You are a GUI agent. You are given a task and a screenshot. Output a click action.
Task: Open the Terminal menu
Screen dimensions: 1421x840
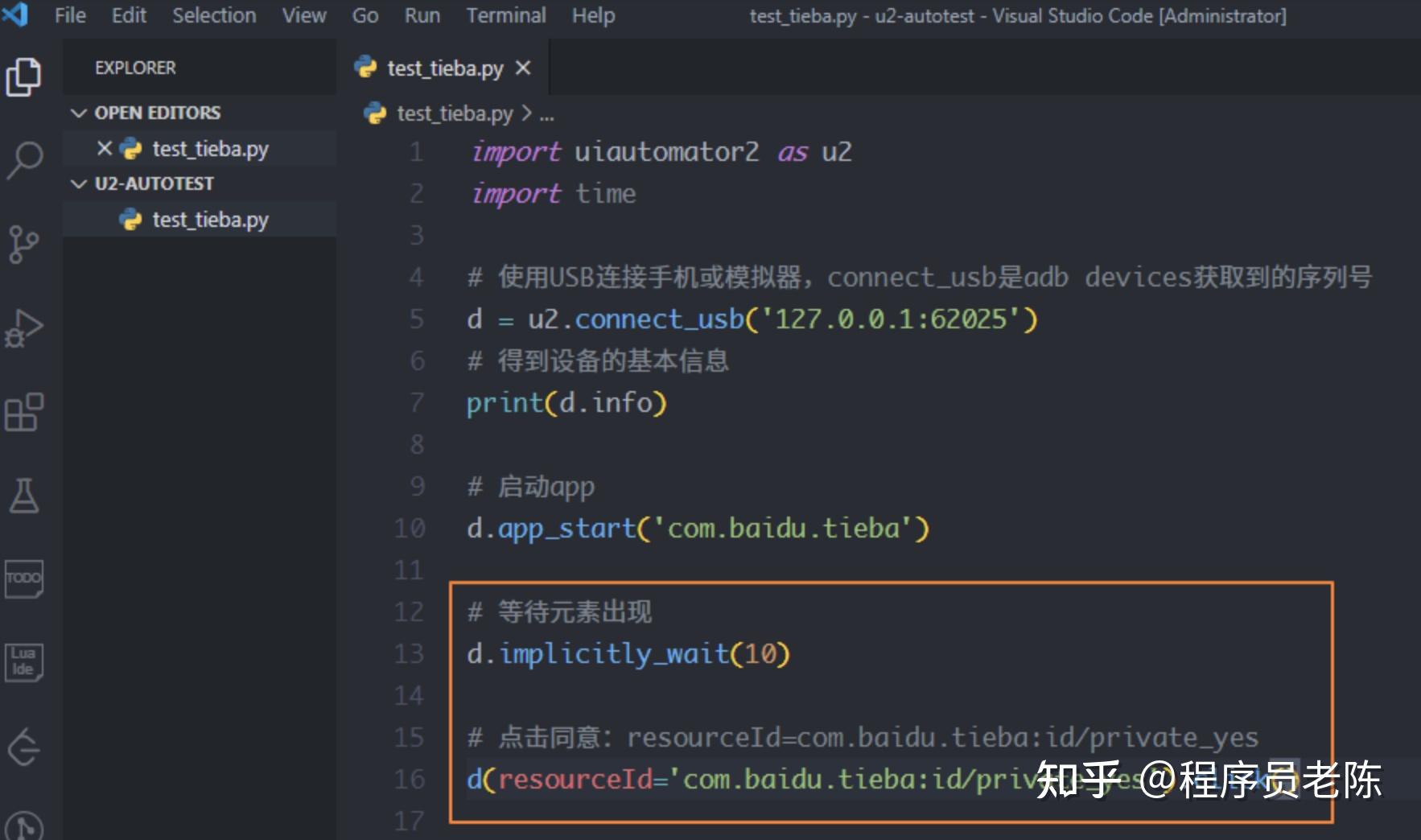click(x=505, y=14)
